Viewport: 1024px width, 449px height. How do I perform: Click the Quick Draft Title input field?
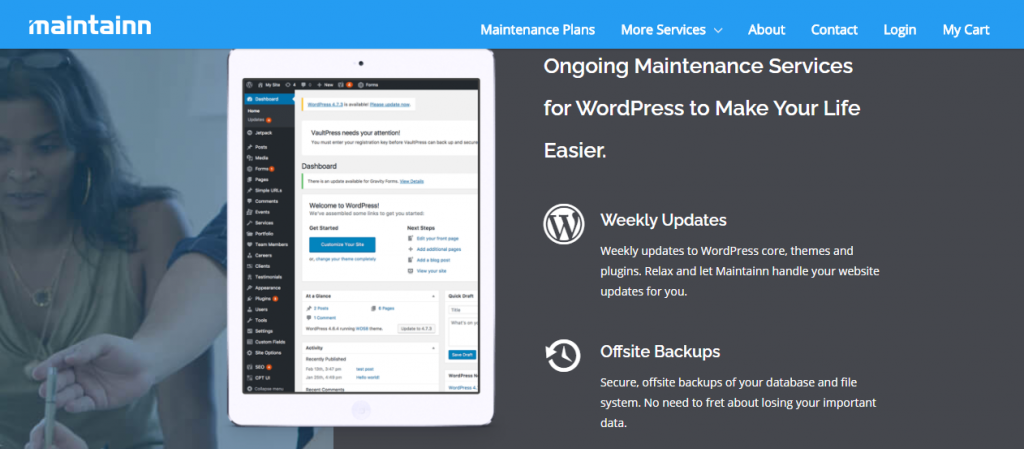pyautogui.click(x=463, y=310)
